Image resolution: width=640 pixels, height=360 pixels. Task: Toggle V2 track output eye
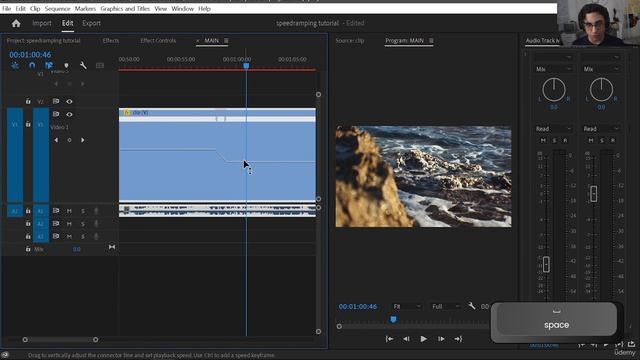coord(69,102)
